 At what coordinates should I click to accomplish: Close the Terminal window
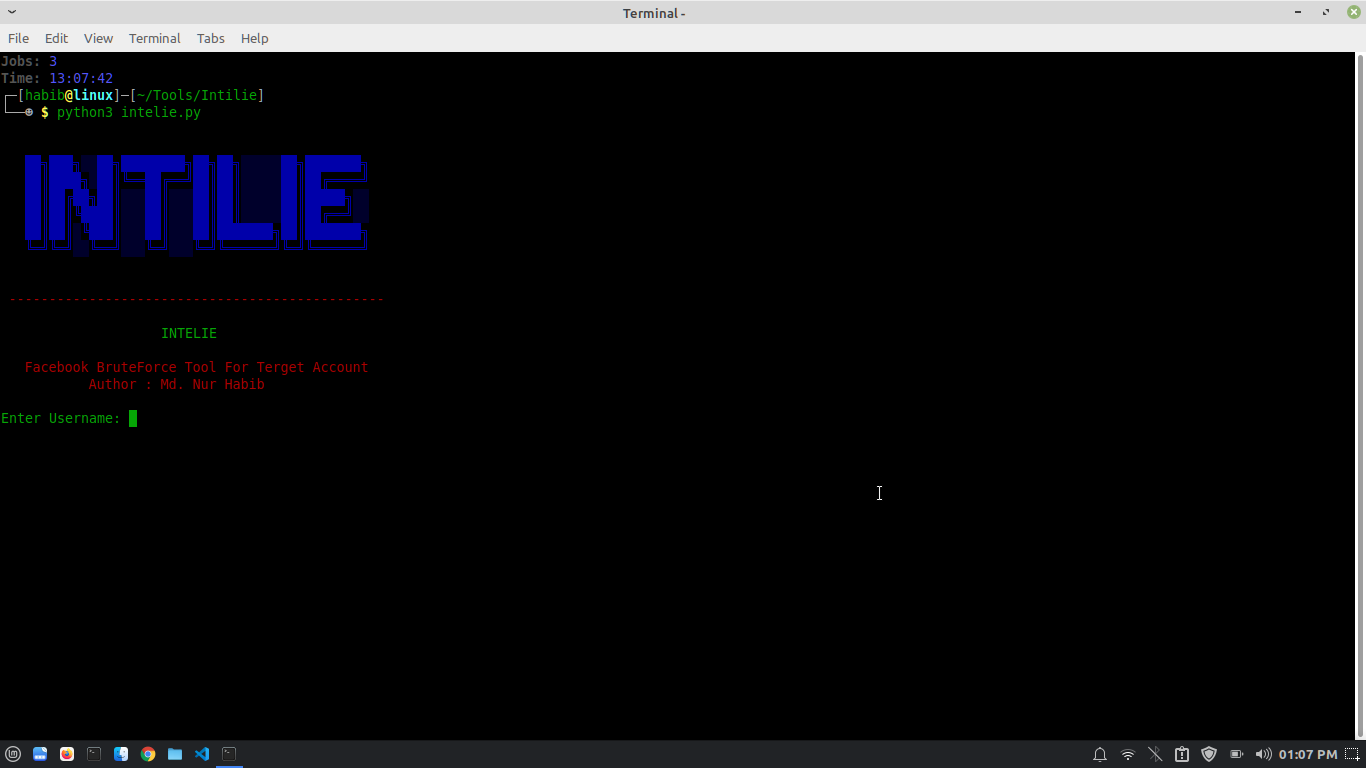pyautogui.click(x=1353, y=12)
